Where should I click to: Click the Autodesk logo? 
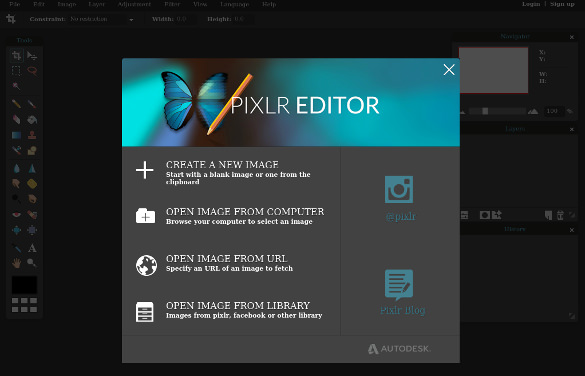399,349
